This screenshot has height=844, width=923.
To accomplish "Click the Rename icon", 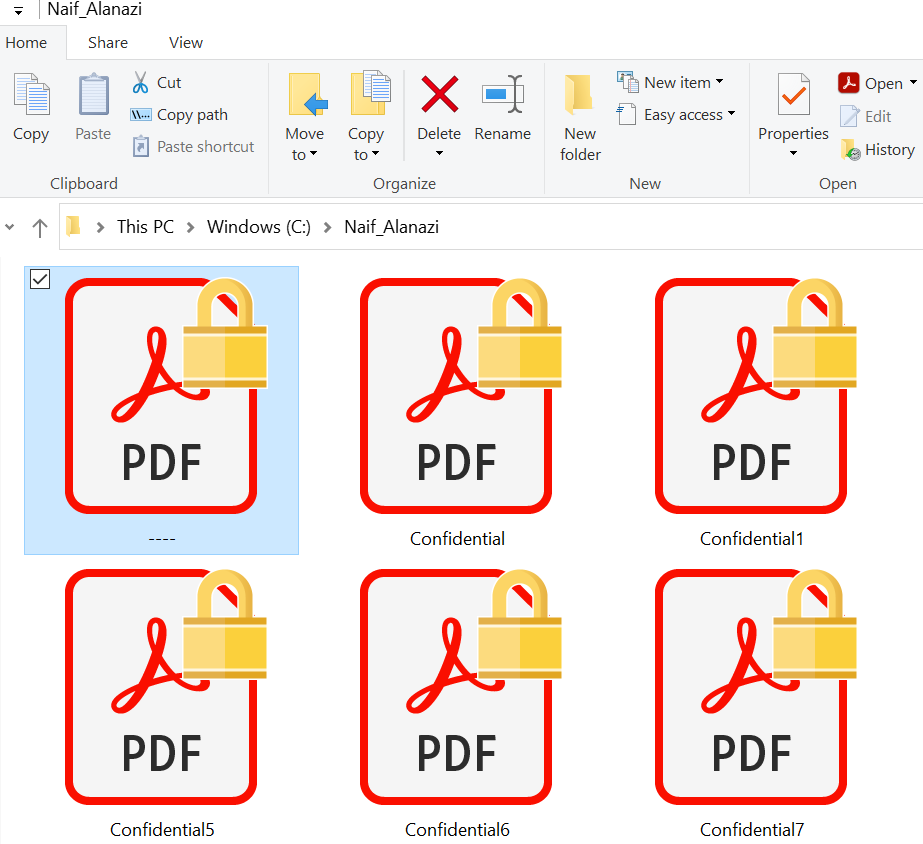I will 503,94.
